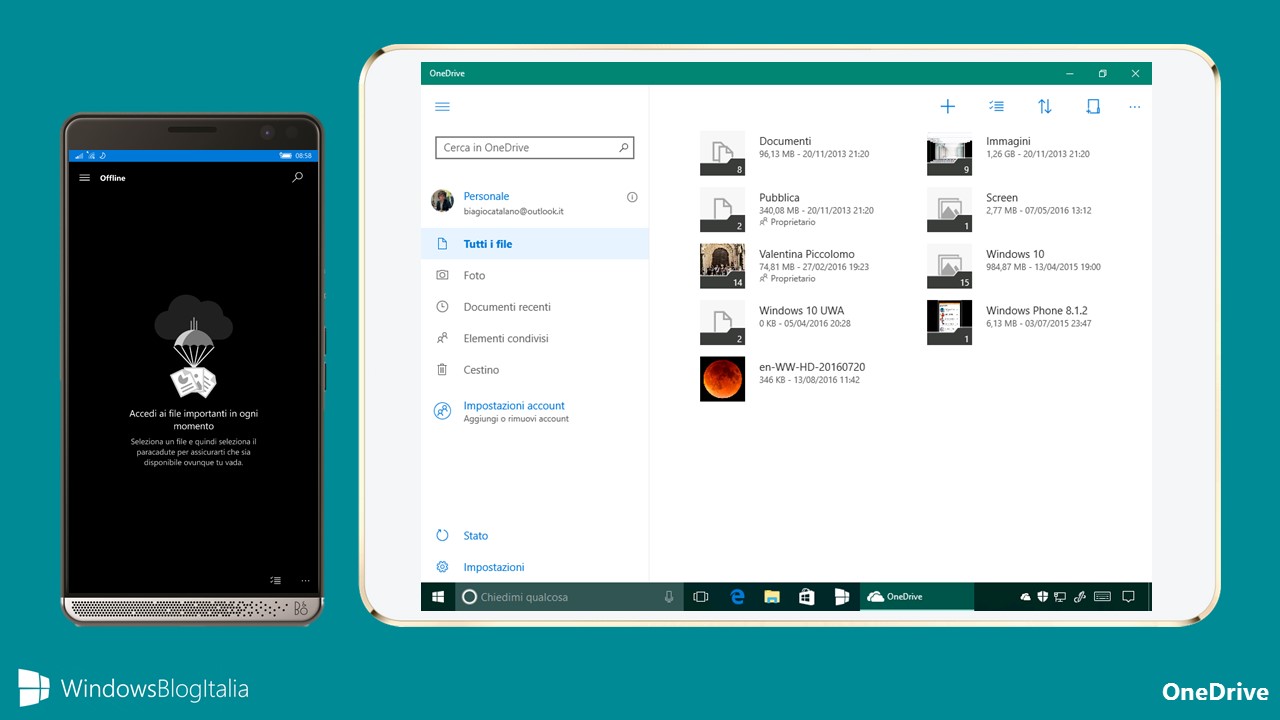Select Tutti i file in the sidebar

[535, 244]
